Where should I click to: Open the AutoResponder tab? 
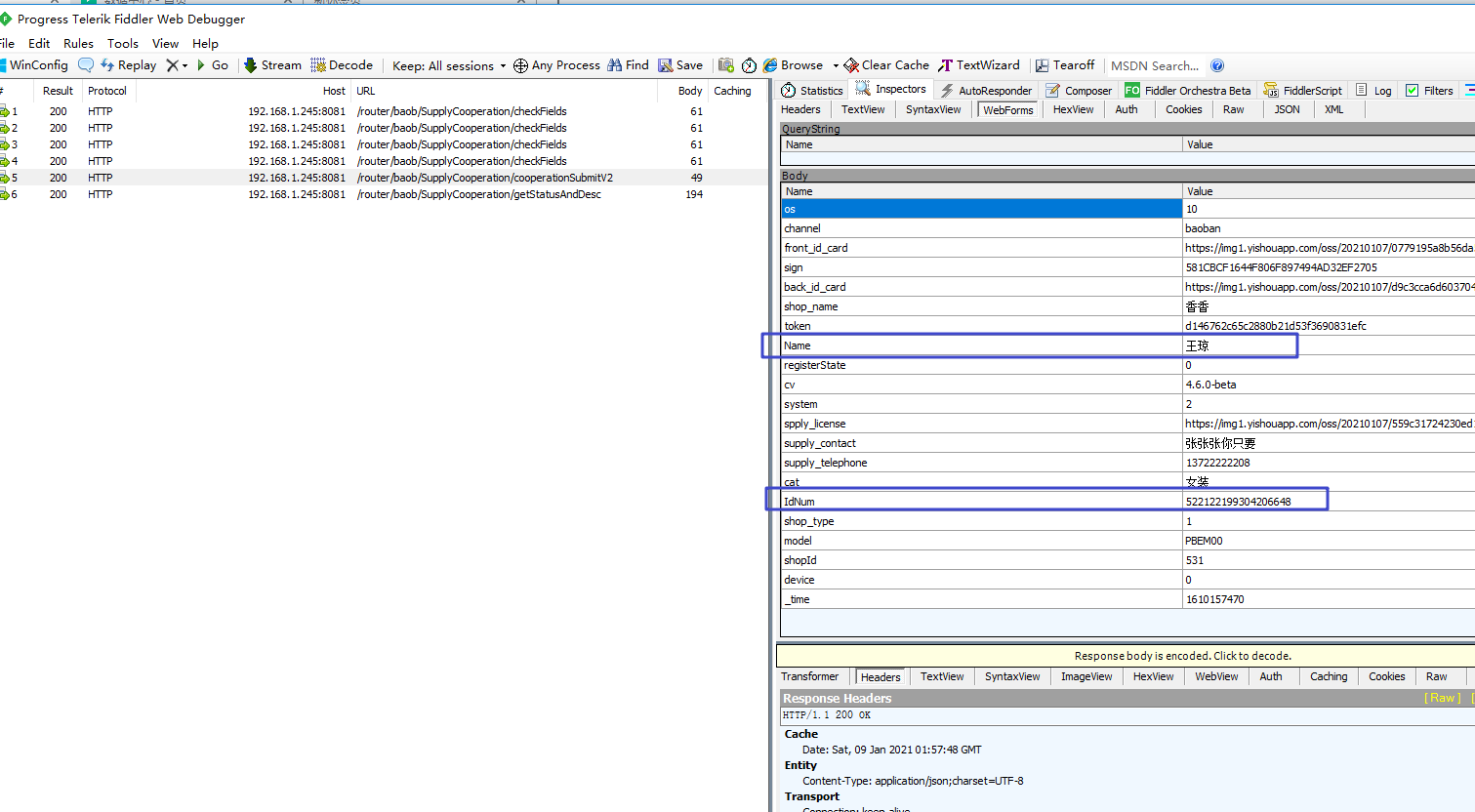986,90
